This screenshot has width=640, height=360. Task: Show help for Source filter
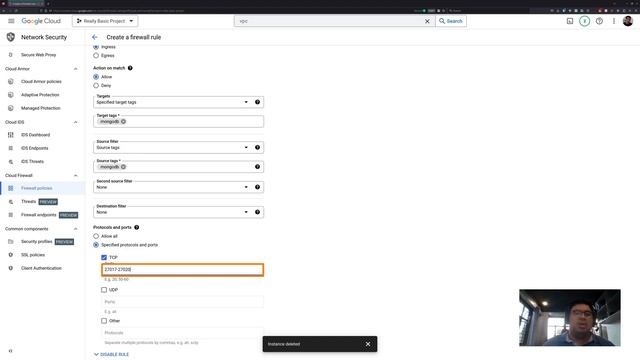258,147
